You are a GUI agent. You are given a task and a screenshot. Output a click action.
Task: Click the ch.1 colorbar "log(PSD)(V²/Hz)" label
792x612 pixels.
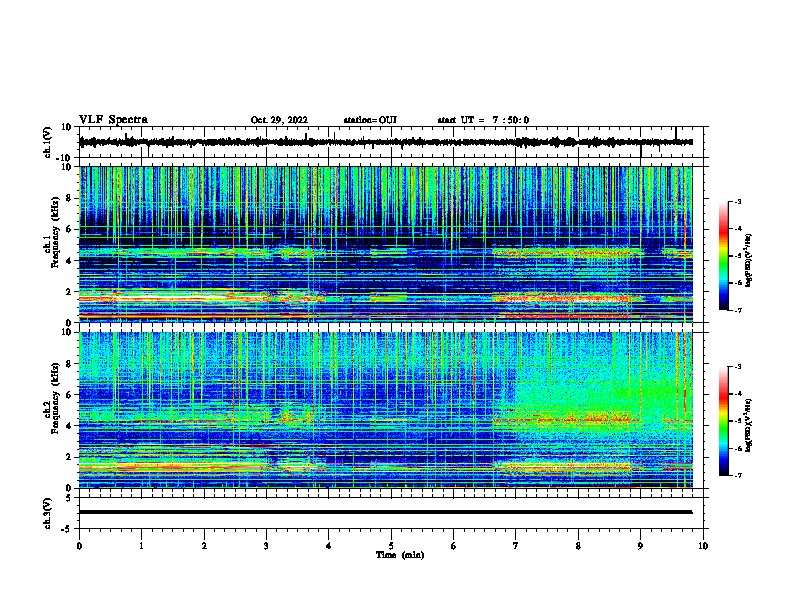click(x=749, y=261)
